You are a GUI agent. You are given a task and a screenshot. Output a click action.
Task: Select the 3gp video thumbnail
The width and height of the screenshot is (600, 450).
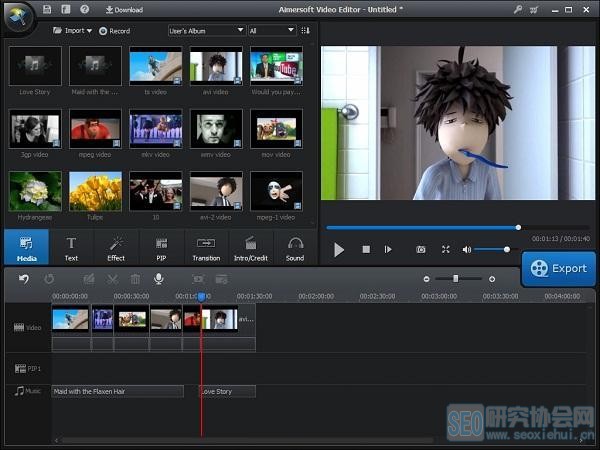click(x=35, y=129)
